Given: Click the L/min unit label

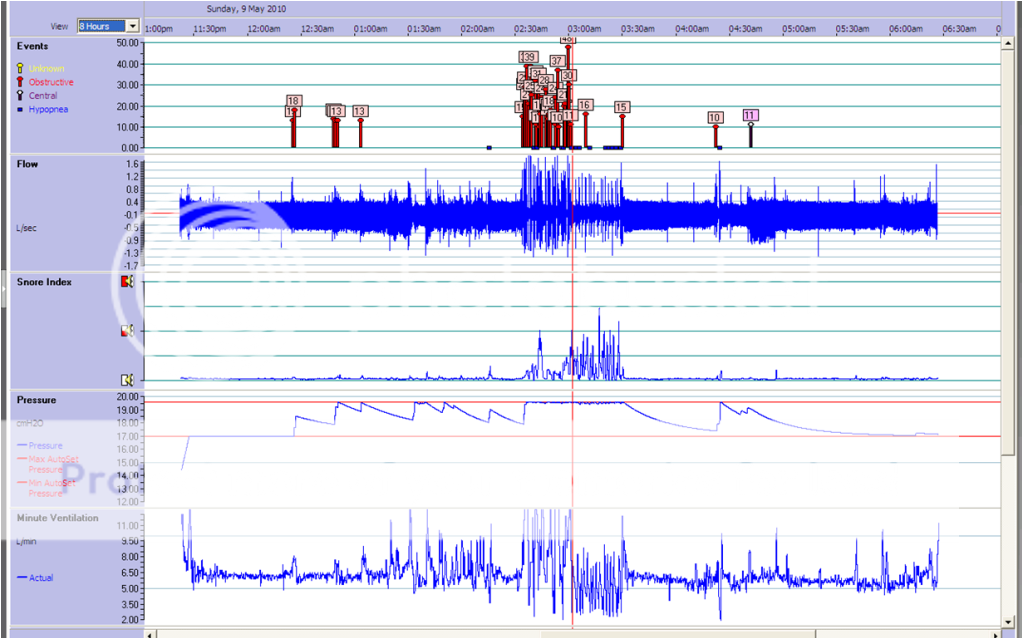Looking at the screenshot, I should pyautogui.click(x=27, y=542).
